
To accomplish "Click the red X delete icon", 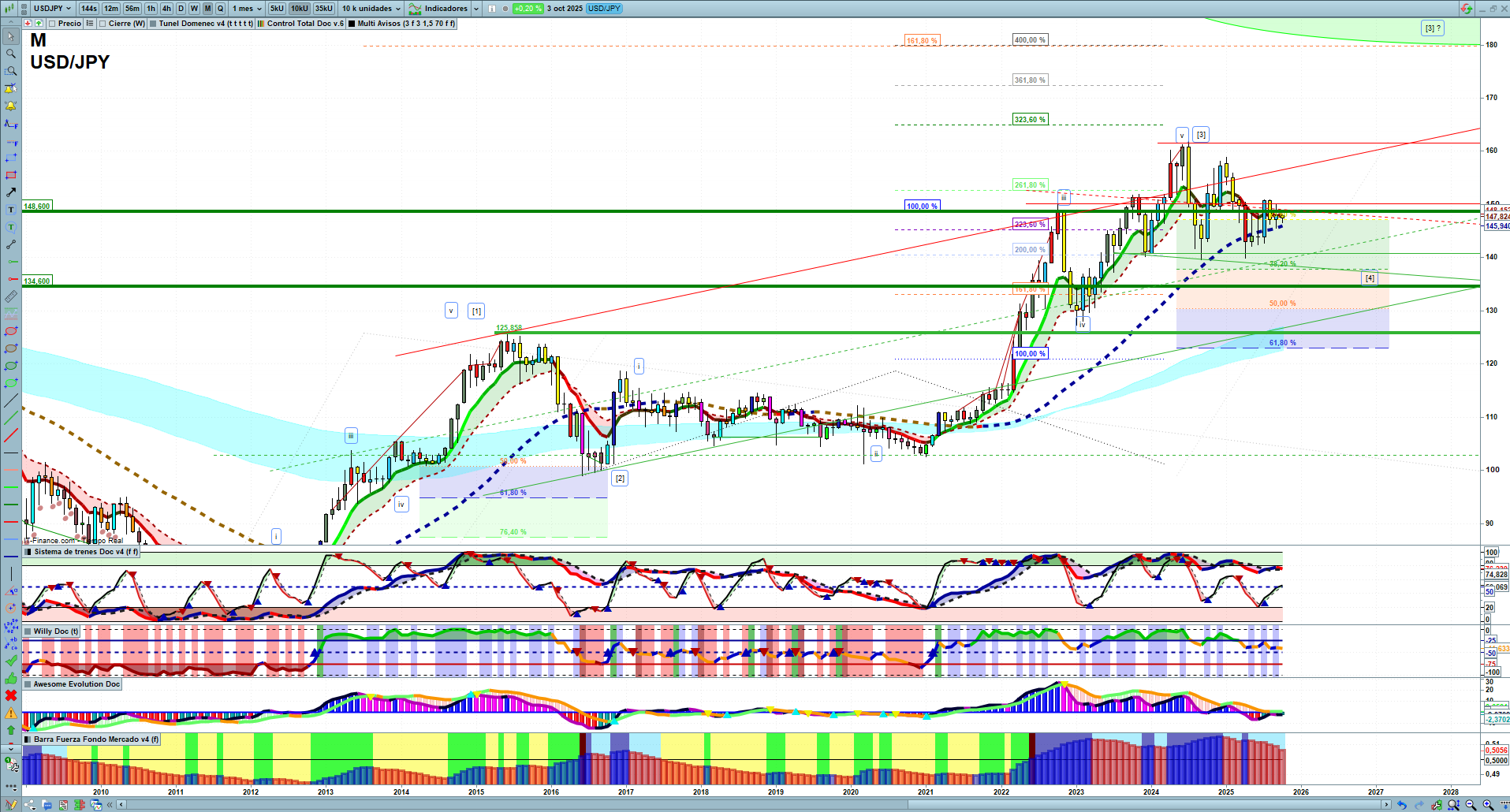I will (x=11, y=695).
